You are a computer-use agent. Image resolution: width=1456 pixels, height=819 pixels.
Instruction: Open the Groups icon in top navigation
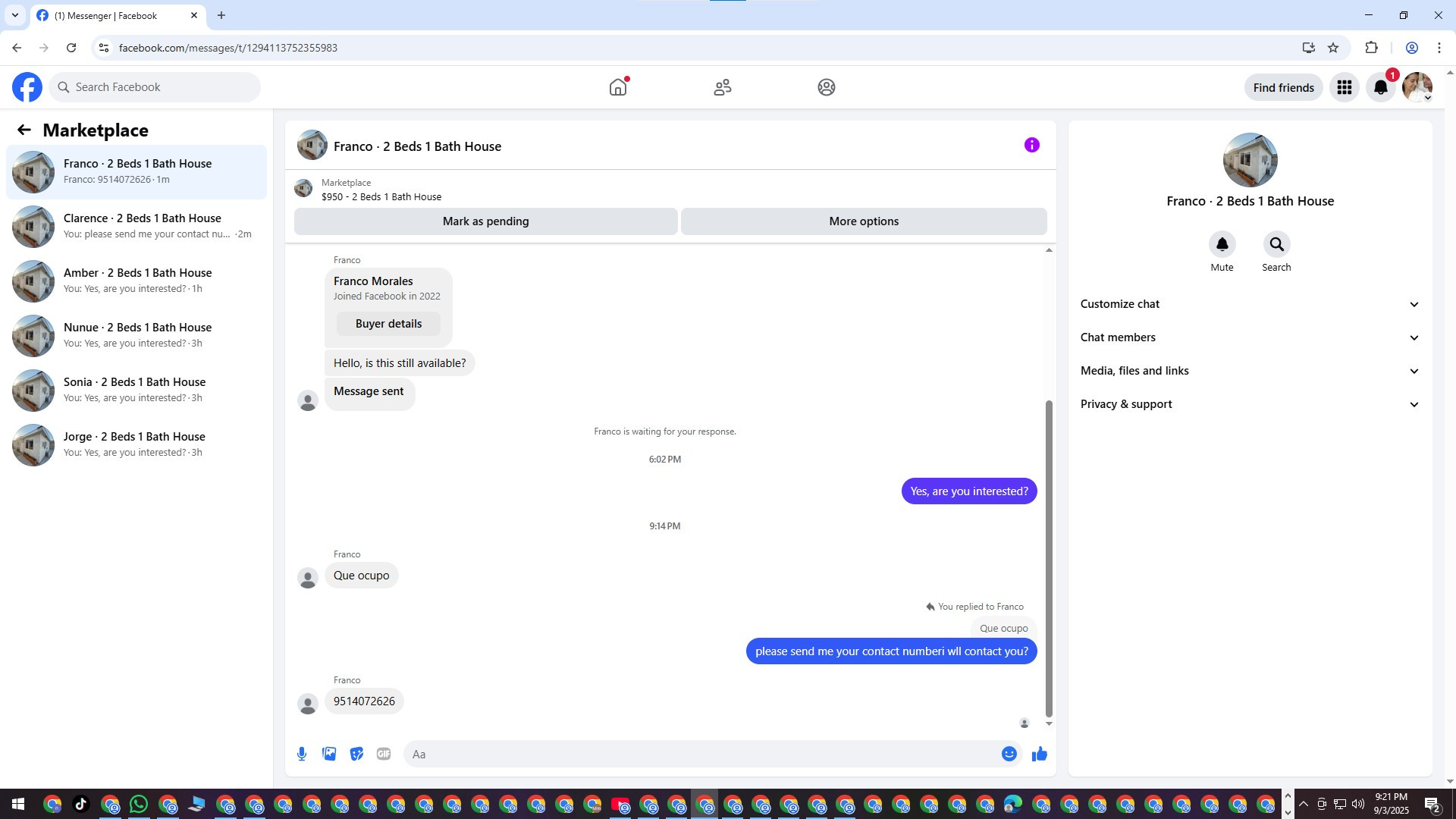pos(827,87)
